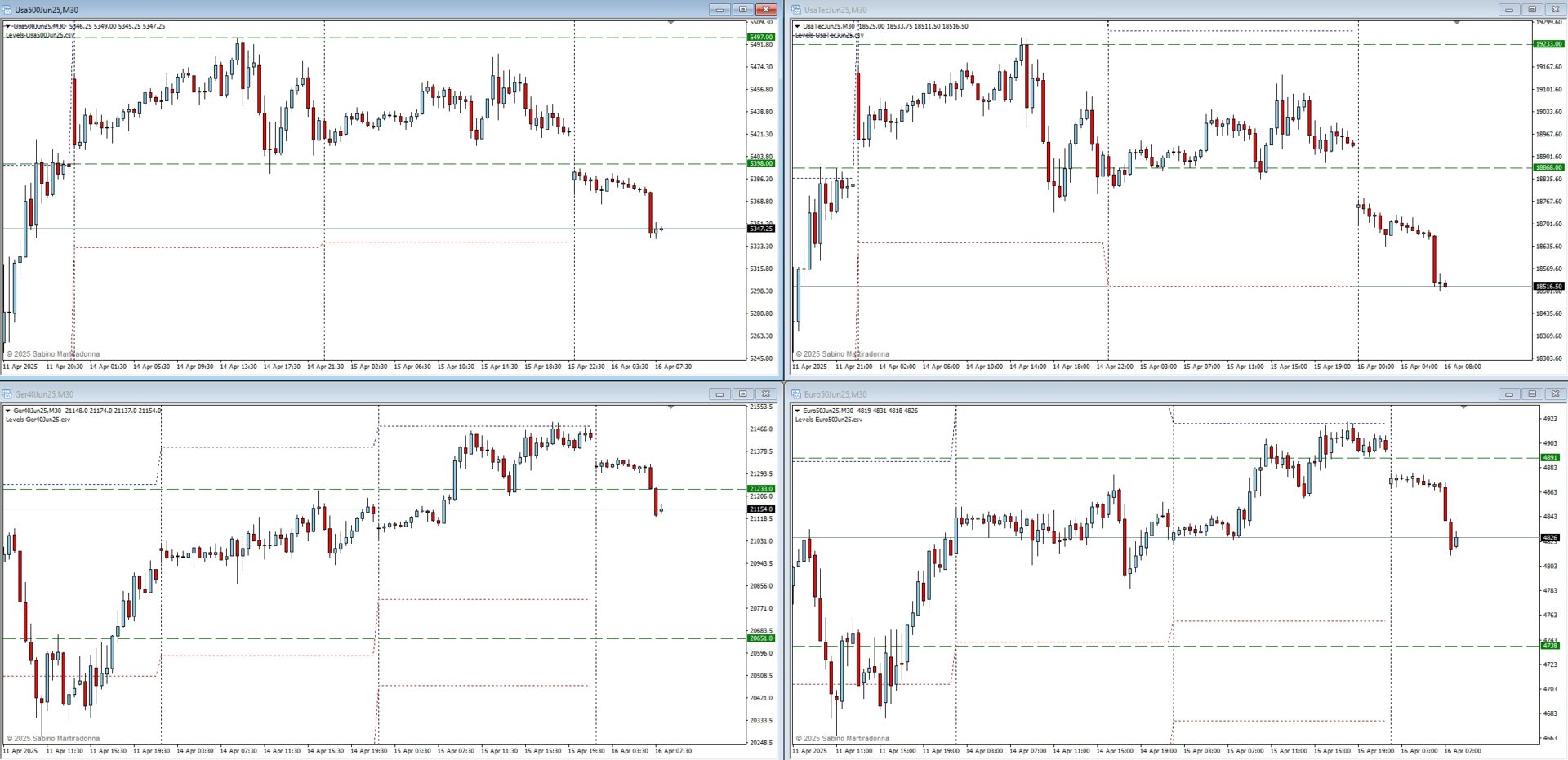The width and height of the screenshot is (1568, 760).
Task: Click the Ger40Jun25,M30 title bar text
Action: pyautogui.click(x=44, y=394)
